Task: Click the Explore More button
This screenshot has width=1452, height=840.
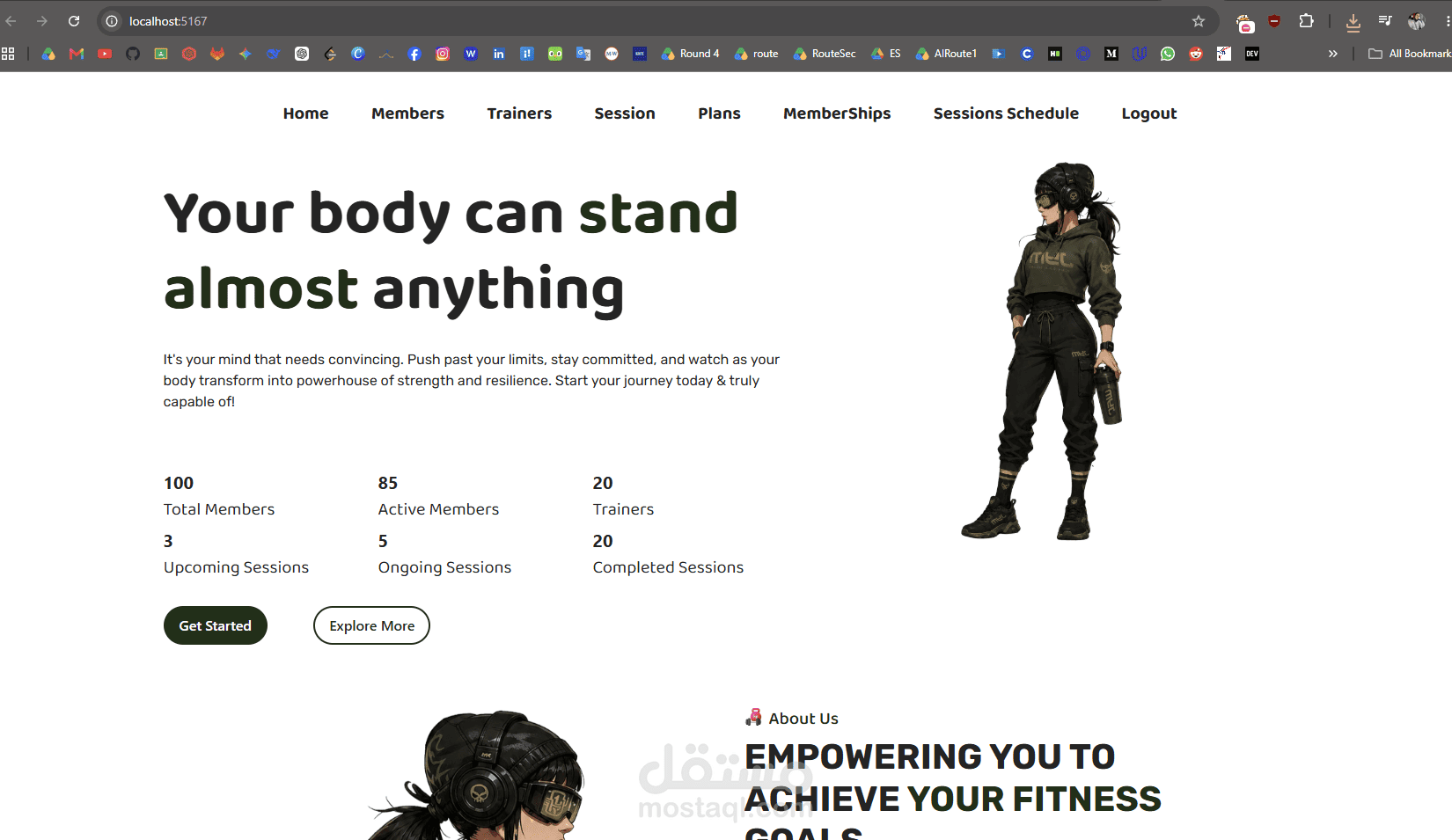Action: (x=371, y=625)
